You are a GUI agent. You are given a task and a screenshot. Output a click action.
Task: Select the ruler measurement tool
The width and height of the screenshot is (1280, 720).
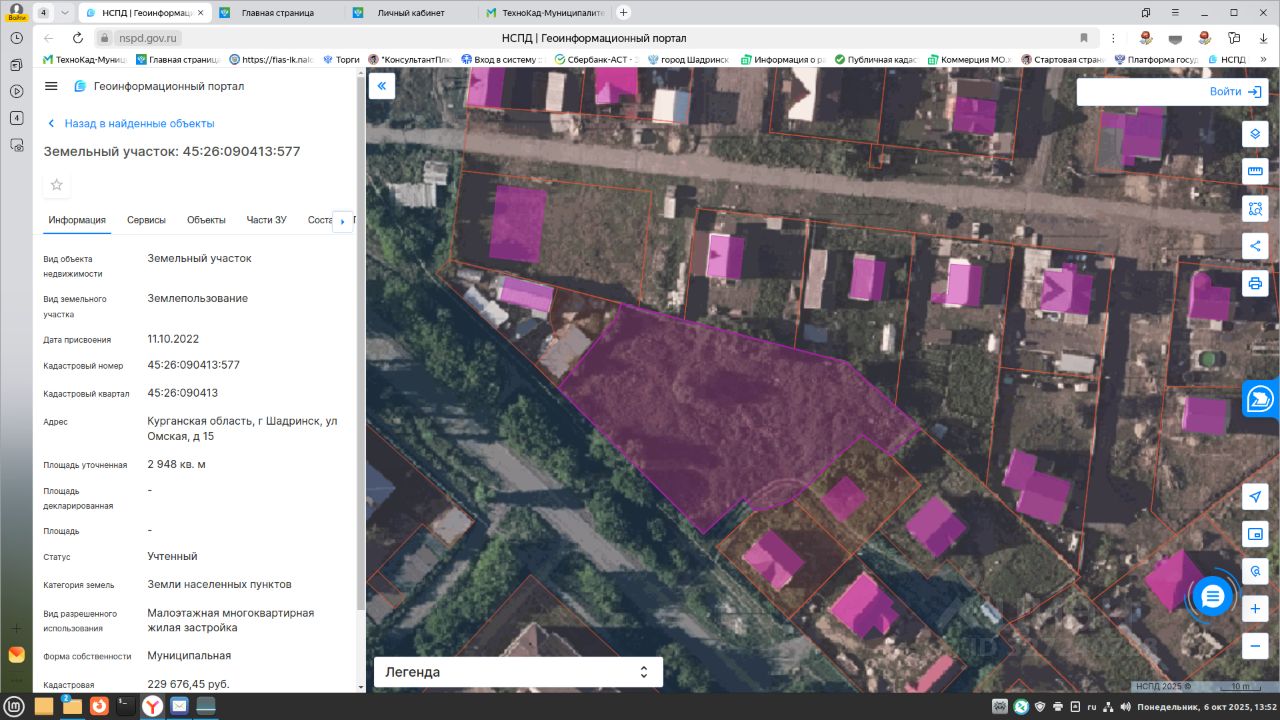1255,171
